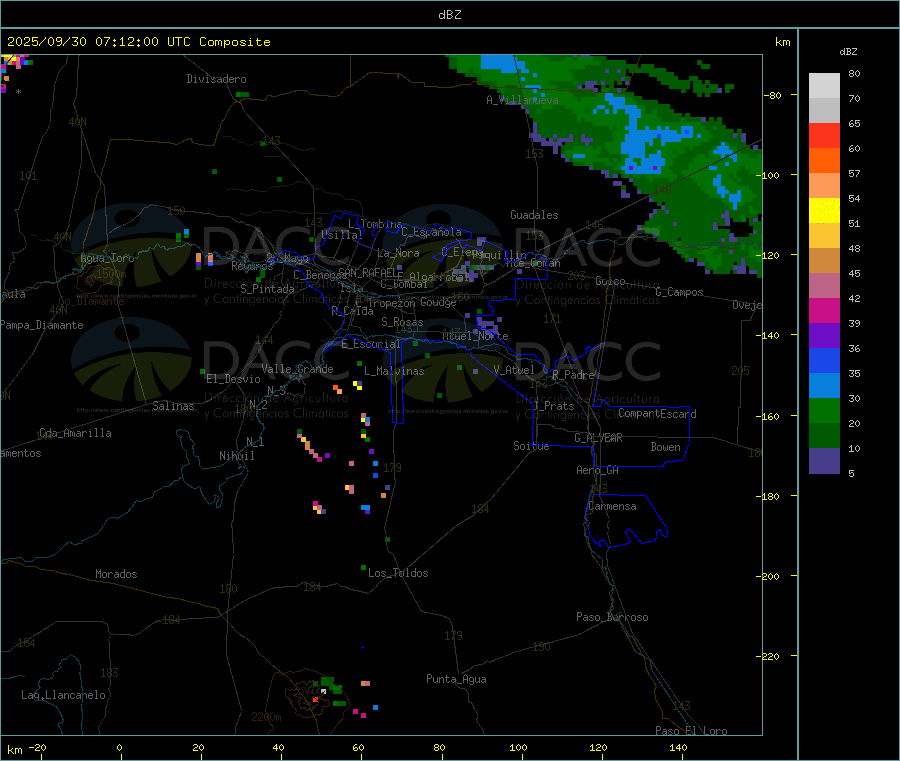900x761 pixels.
Task: Click the Paso_Barroso label
Action: point(612,617)
